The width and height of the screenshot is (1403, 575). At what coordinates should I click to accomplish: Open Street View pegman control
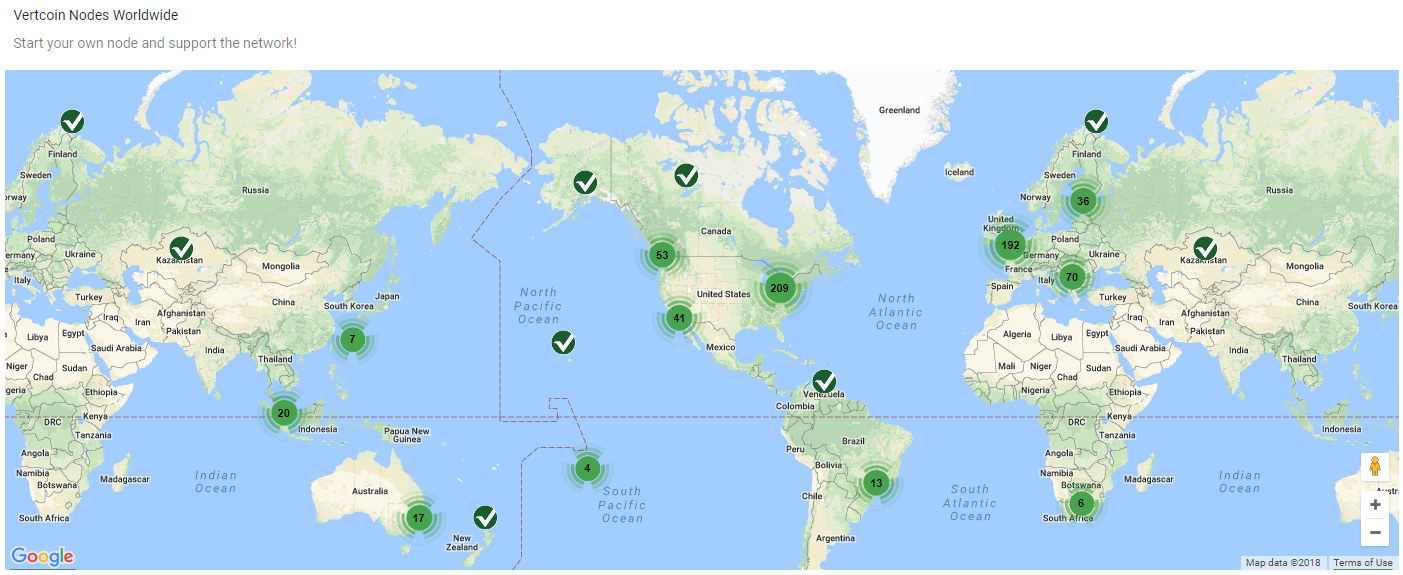pyautogui.click(x=1375, y=467)
